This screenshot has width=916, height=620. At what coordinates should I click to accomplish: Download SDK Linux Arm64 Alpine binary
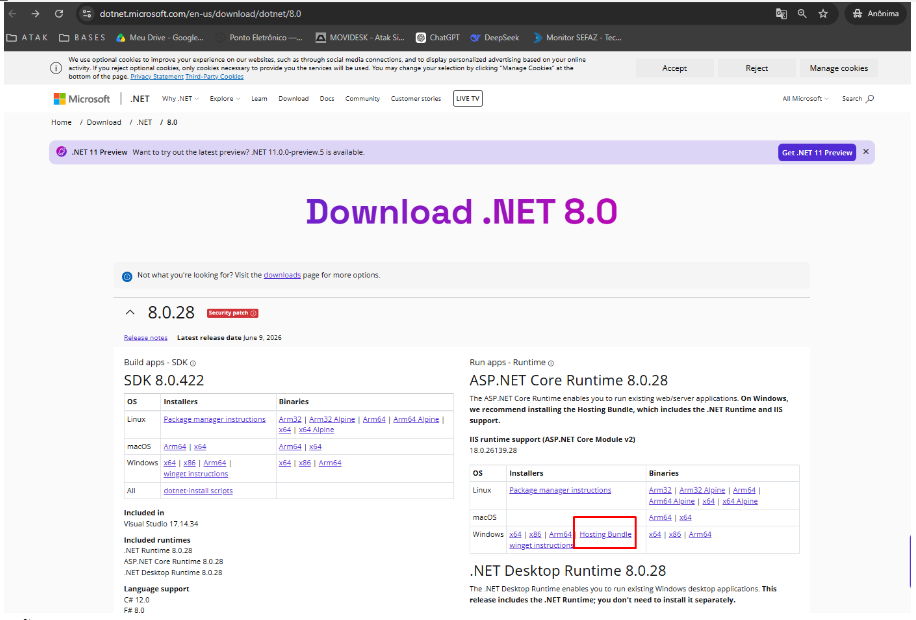click(416, 420)
